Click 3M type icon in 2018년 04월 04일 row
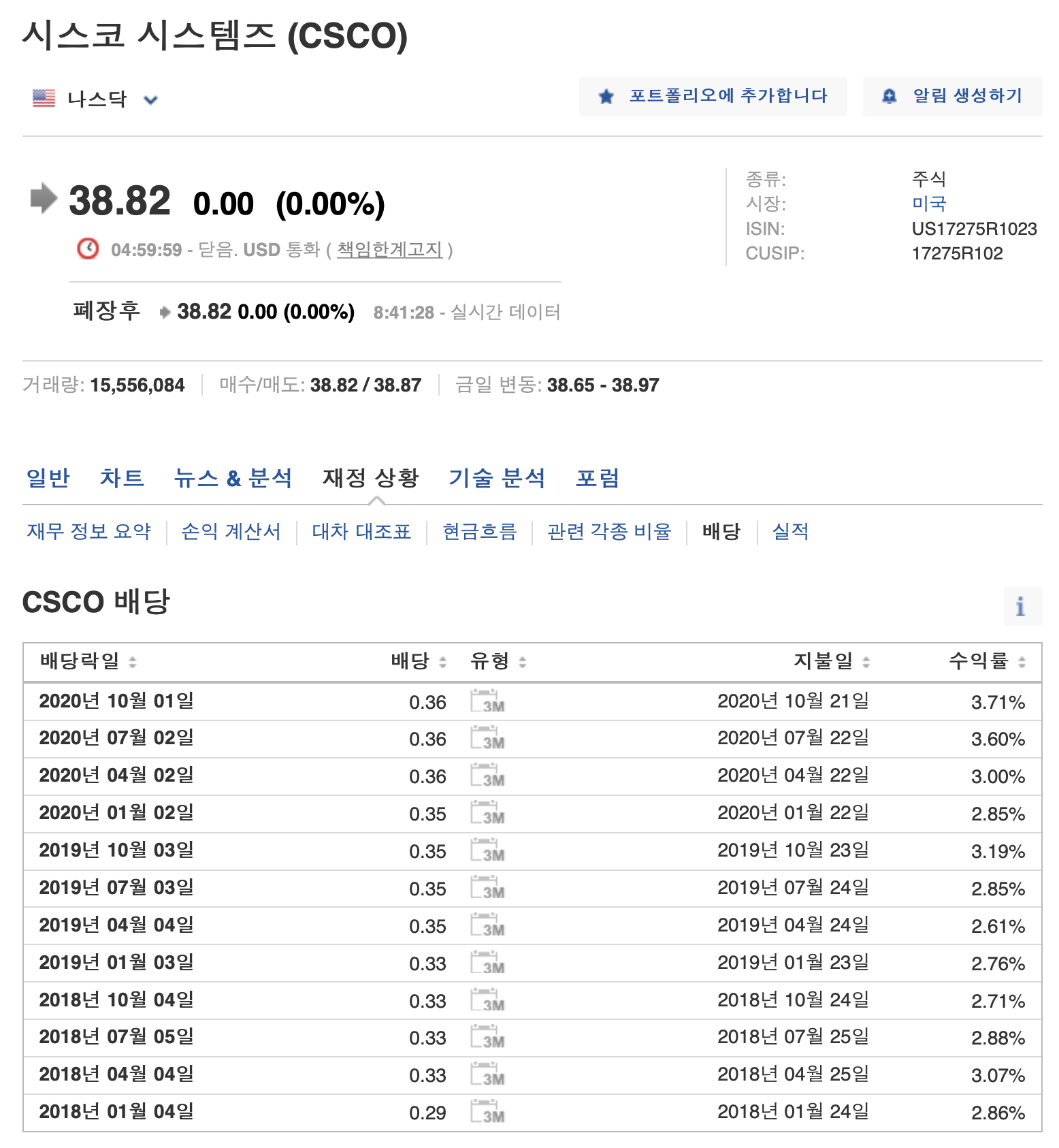Screen dimensions: 1059x1148 click(x=487, y=1075)
